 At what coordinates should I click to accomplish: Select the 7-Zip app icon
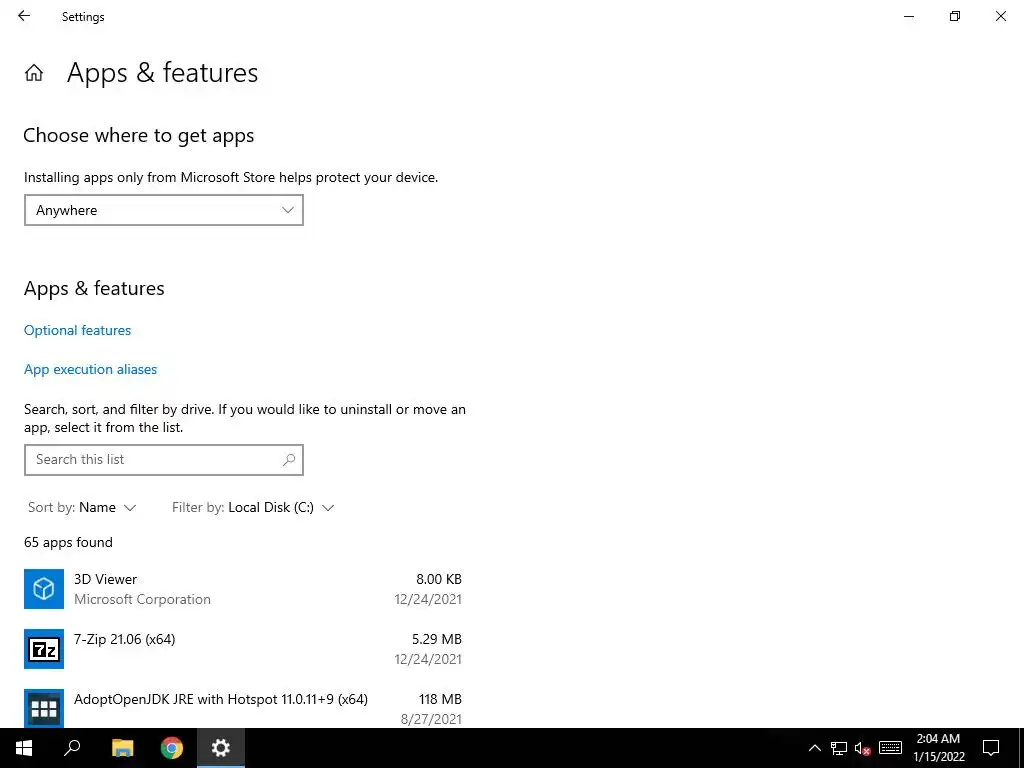[x=44, y=648]
